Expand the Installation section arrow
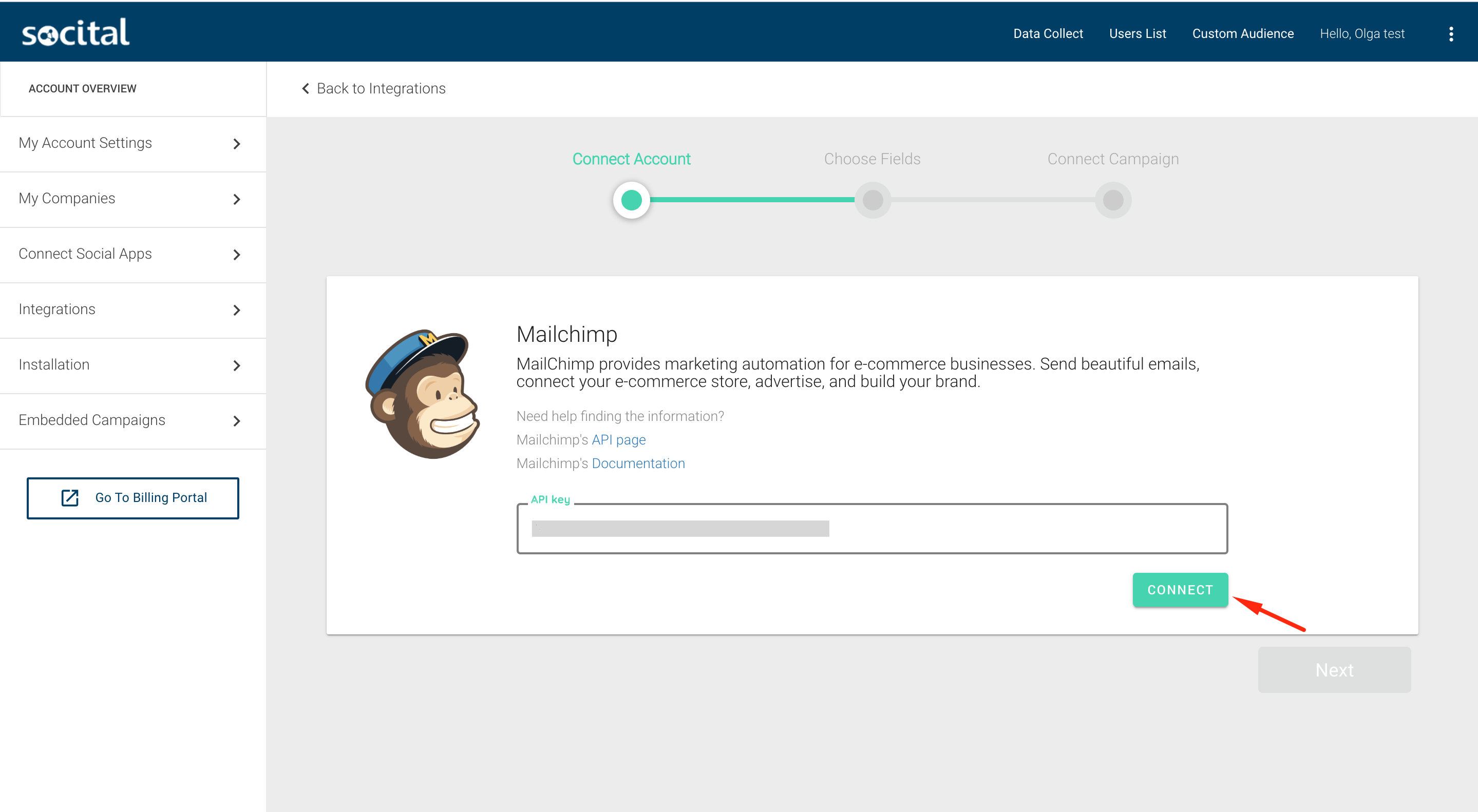 (236, 366)
